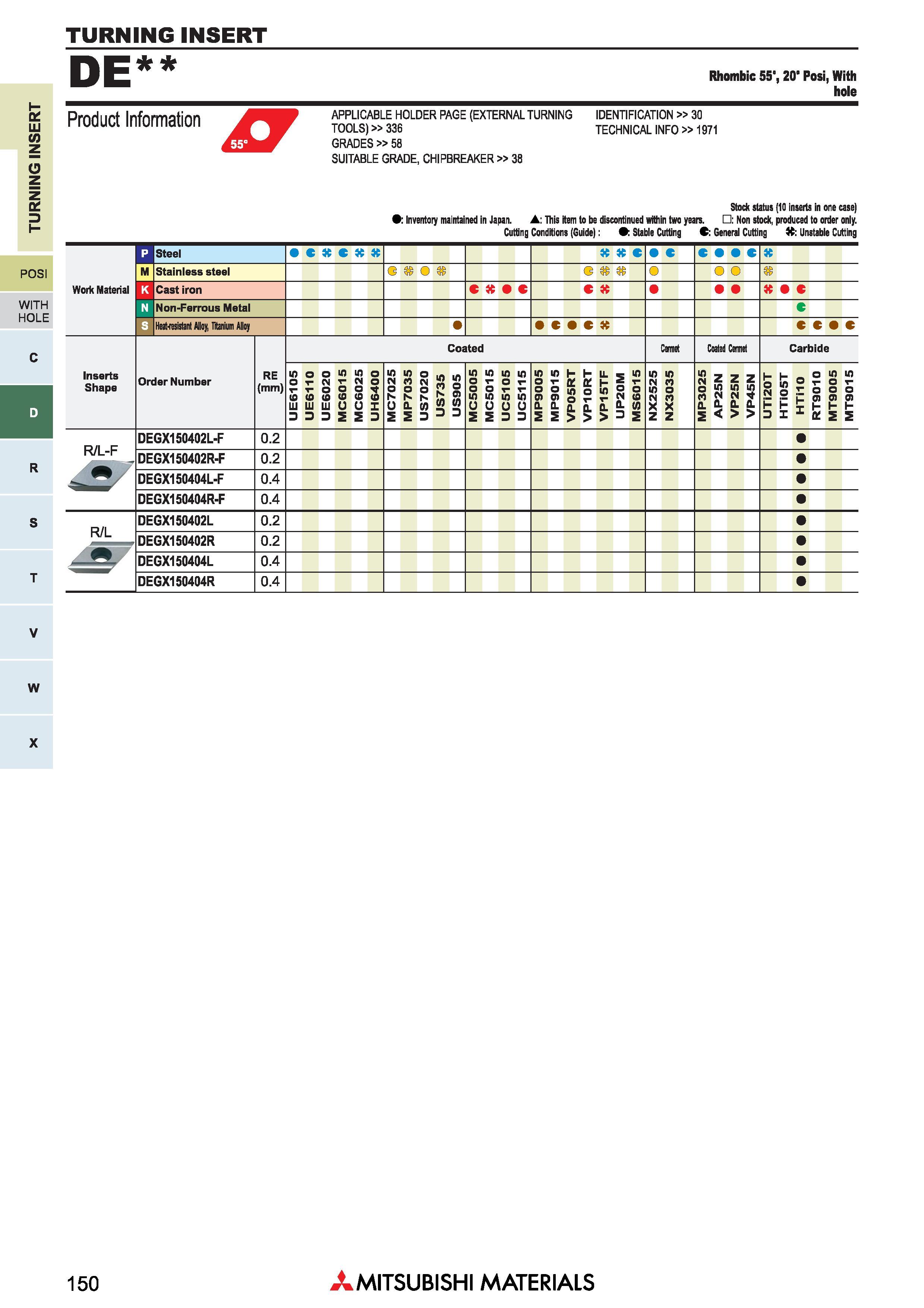This screenshot has width=924, height=1308.
Task: Switch to the S side index tab
Action: click(27, 522)
